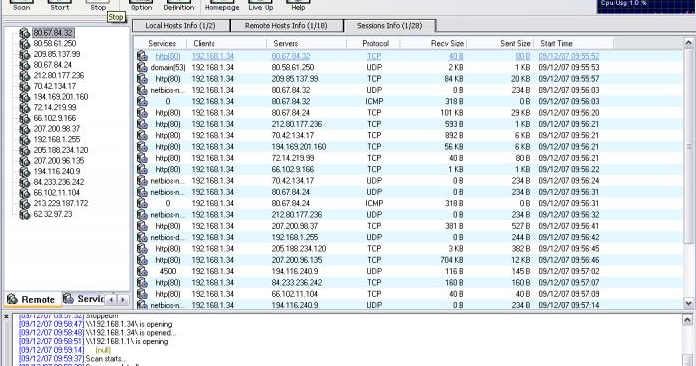Viewport: 696px width, 366px height.
Task: Click session icon of 209.85.137.99 row
Action: 142,79
